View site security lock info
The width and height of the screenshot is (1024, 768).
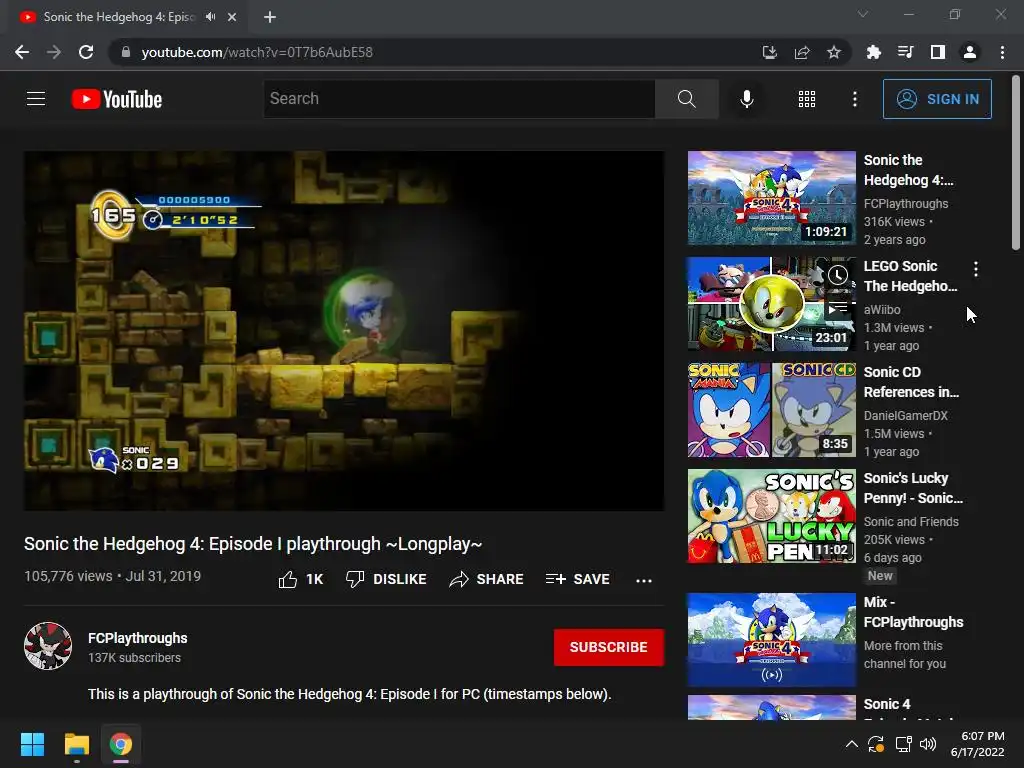(125, 52)
